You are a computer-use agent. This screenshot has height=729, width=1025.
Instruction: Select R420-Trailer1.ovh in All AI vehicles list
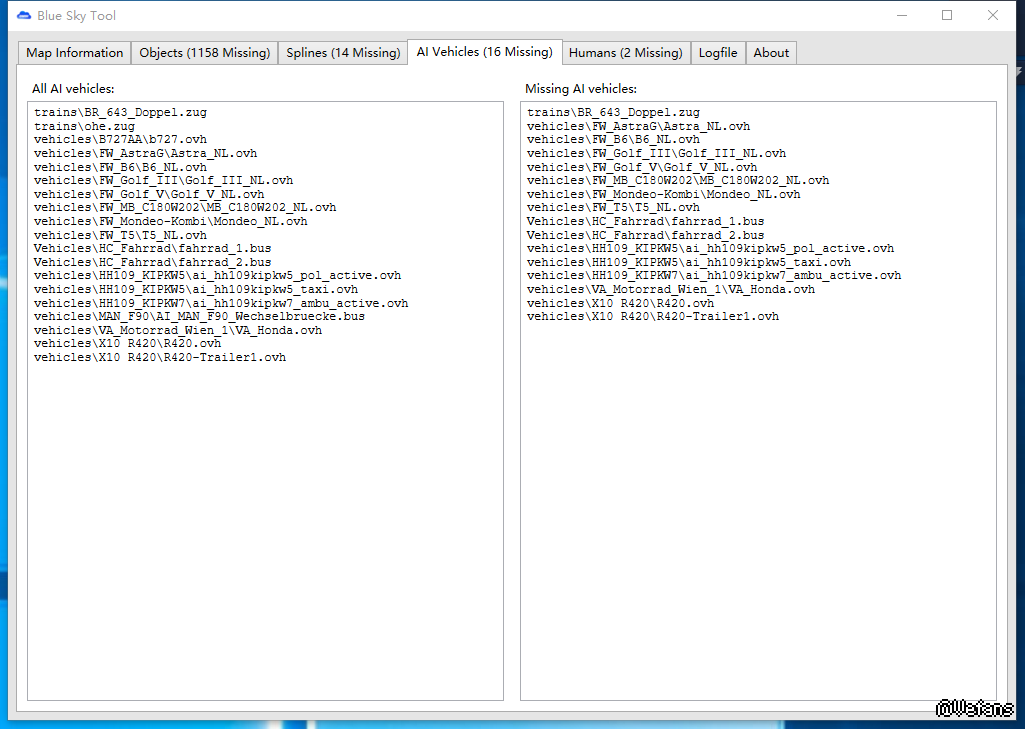(x=160, y=357)
